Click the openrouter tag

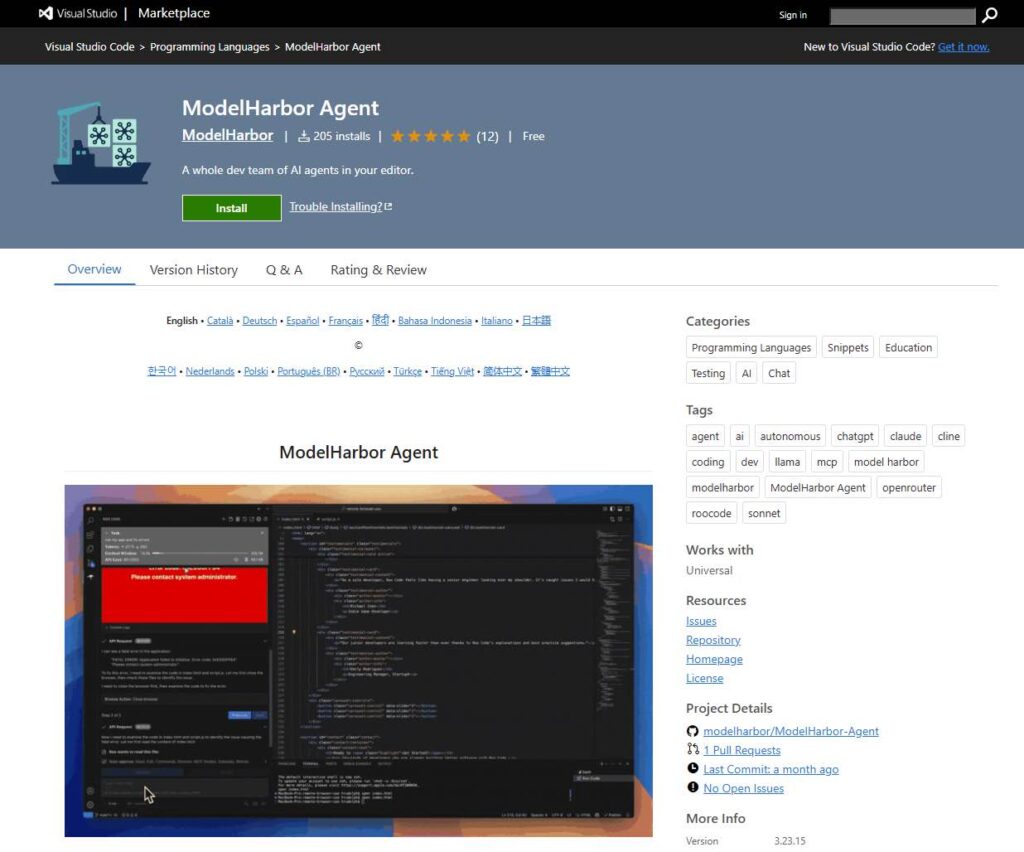point(908,487)
